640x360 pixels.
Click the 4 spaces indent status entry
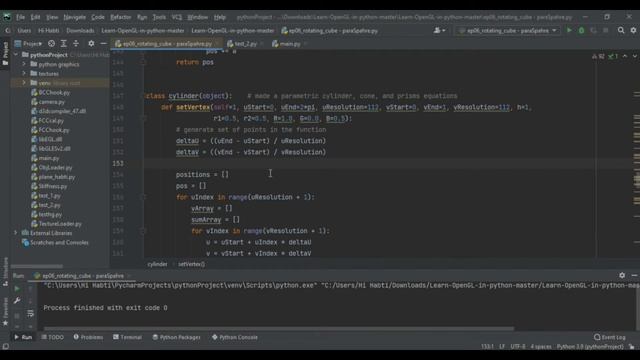click(541, 347)
